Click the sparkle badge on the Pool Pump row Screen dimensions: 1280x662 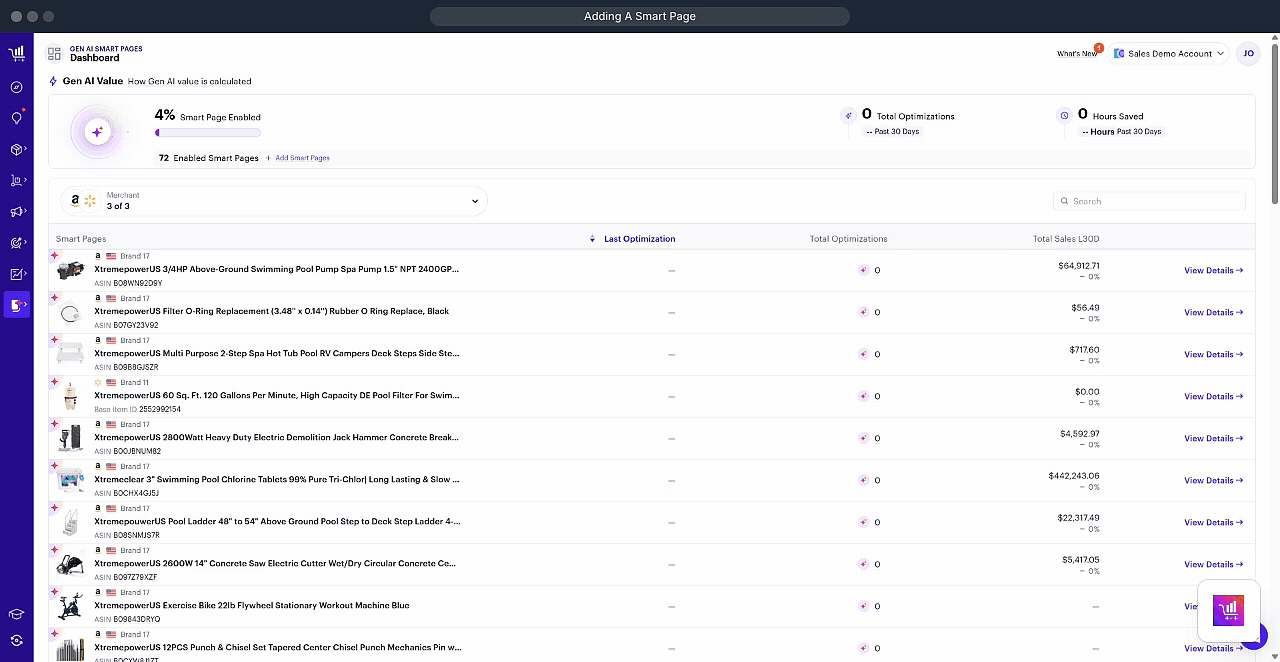click(54, 255)
